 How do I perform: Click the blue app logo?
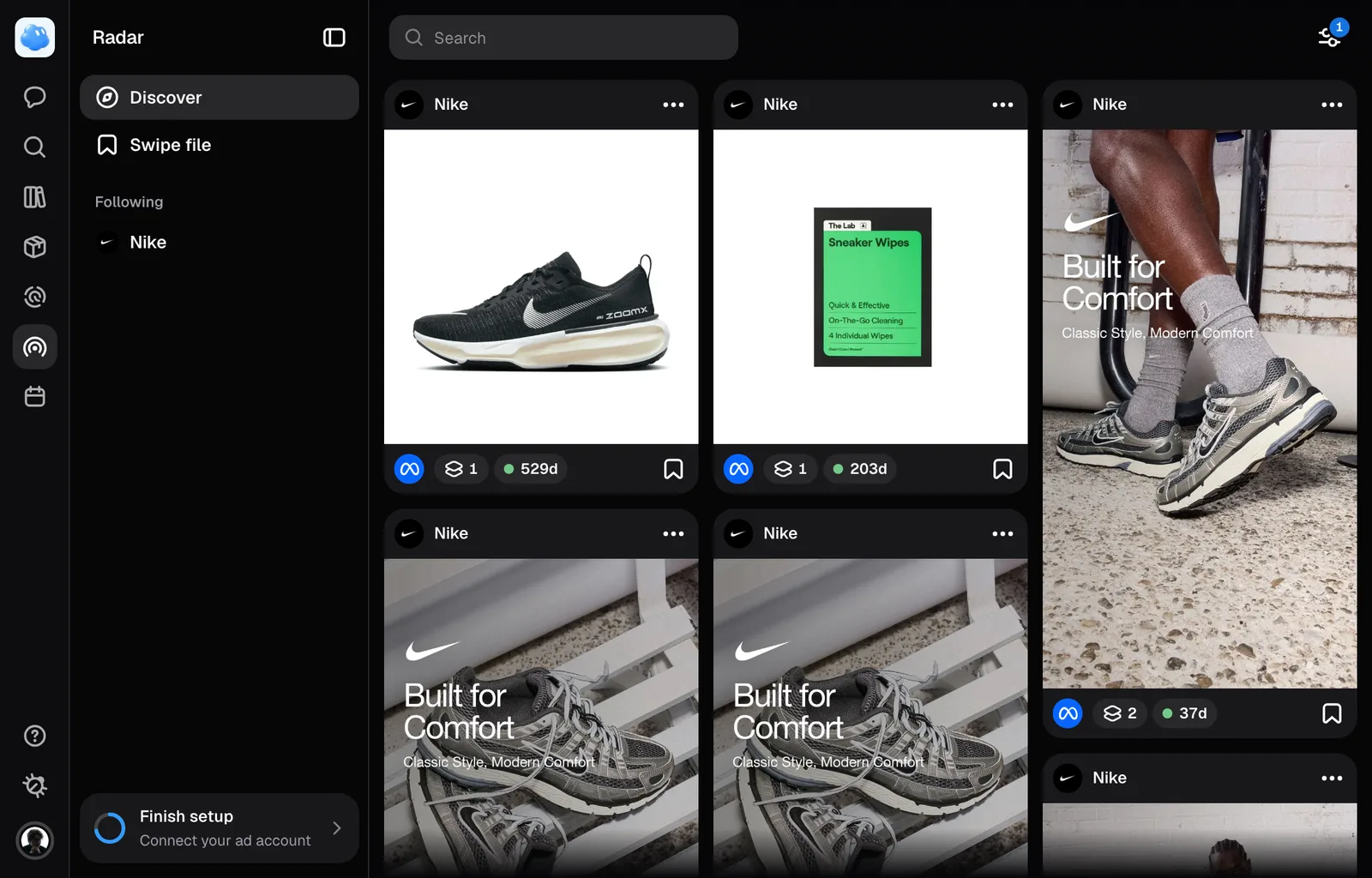pos(34,38)
